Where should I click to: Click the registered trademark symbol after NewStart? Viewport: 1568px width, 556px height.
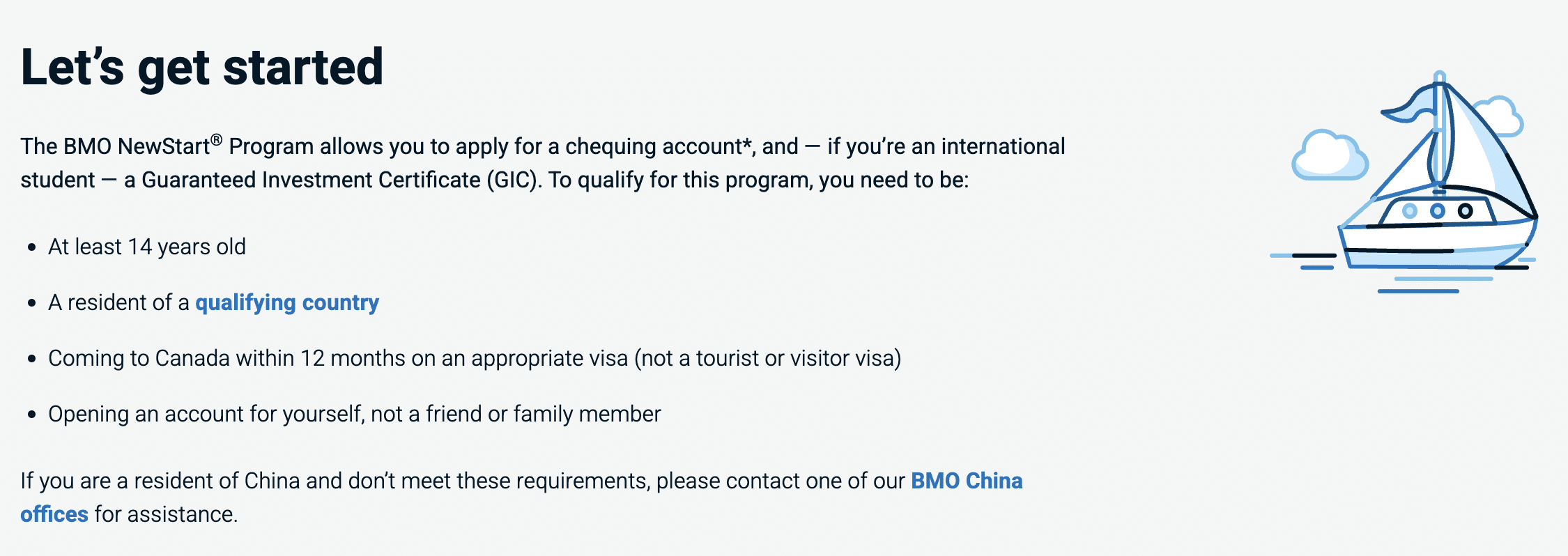tap(217, 140)
